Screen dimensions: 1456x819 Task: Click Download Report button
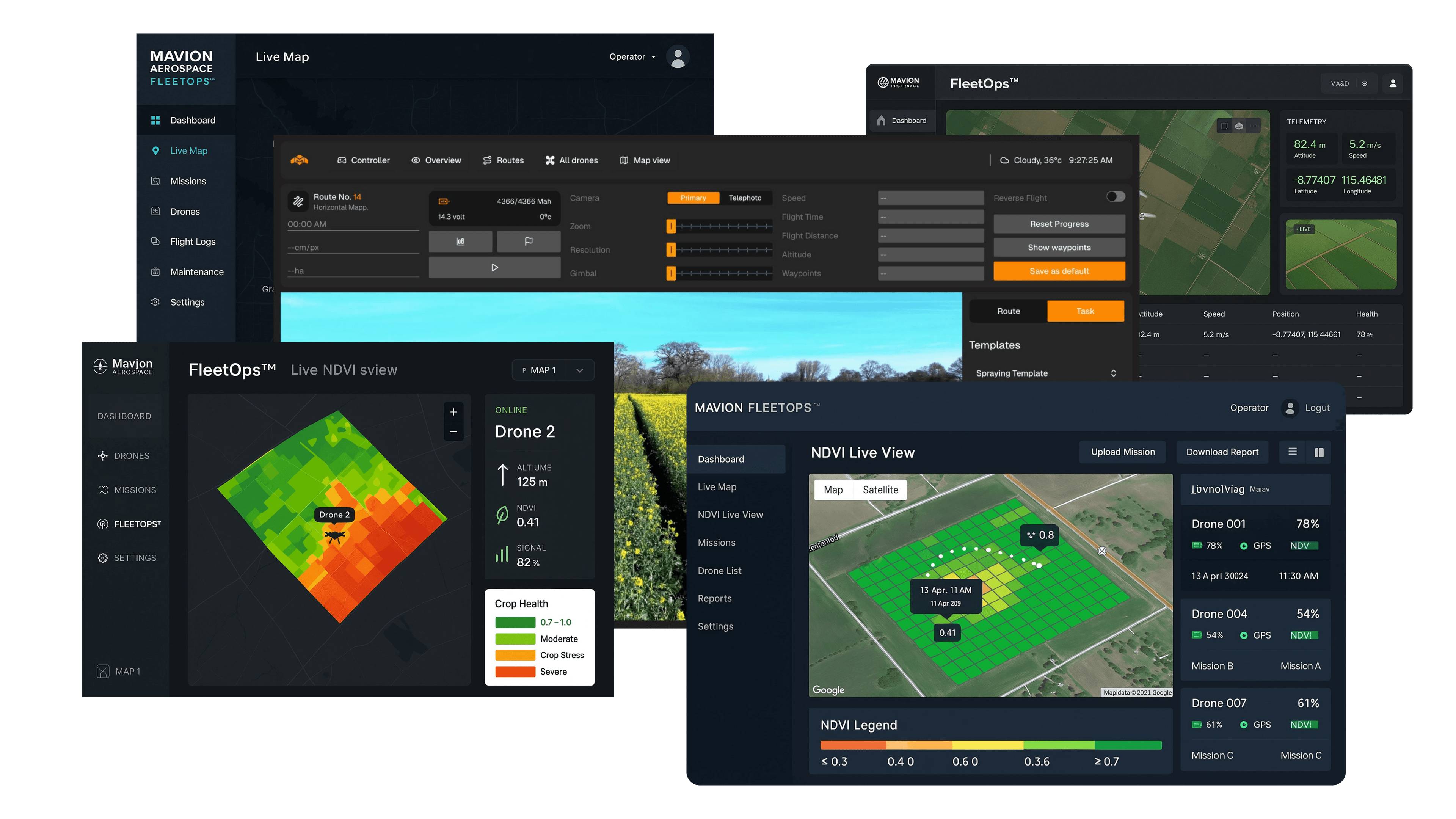tap(1222, 452)
